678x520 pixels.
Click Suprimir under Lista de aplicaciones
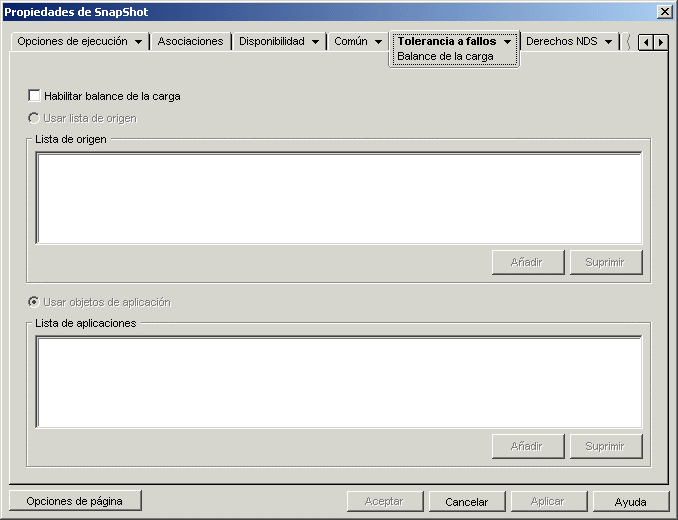606,446
